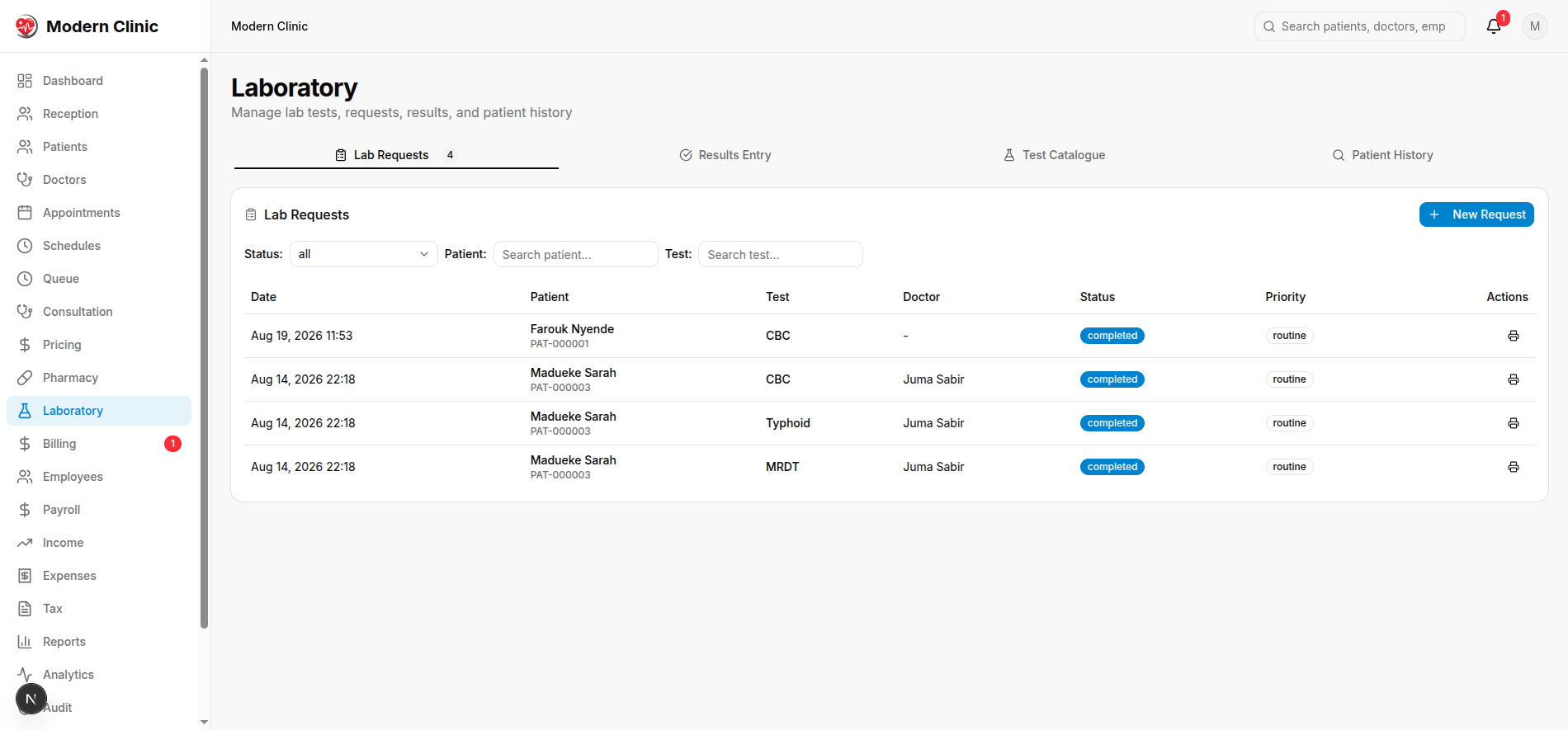
Task: Open Appointments calendar item
Action: [x=98, y=213]
